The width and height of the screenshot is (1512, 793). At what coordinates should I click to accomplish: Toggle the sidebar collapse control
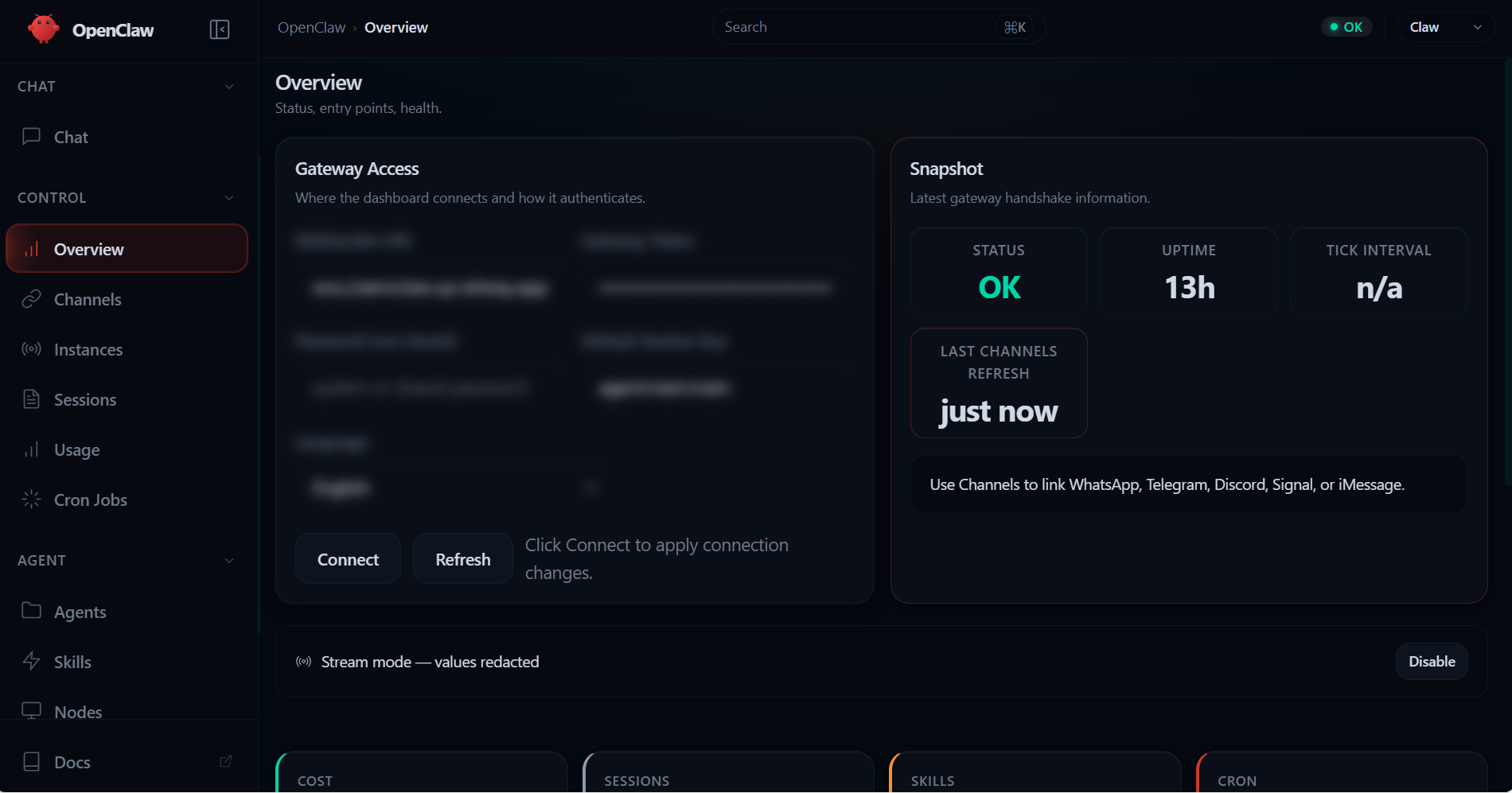pyautogui.click(x=220, y=29)
